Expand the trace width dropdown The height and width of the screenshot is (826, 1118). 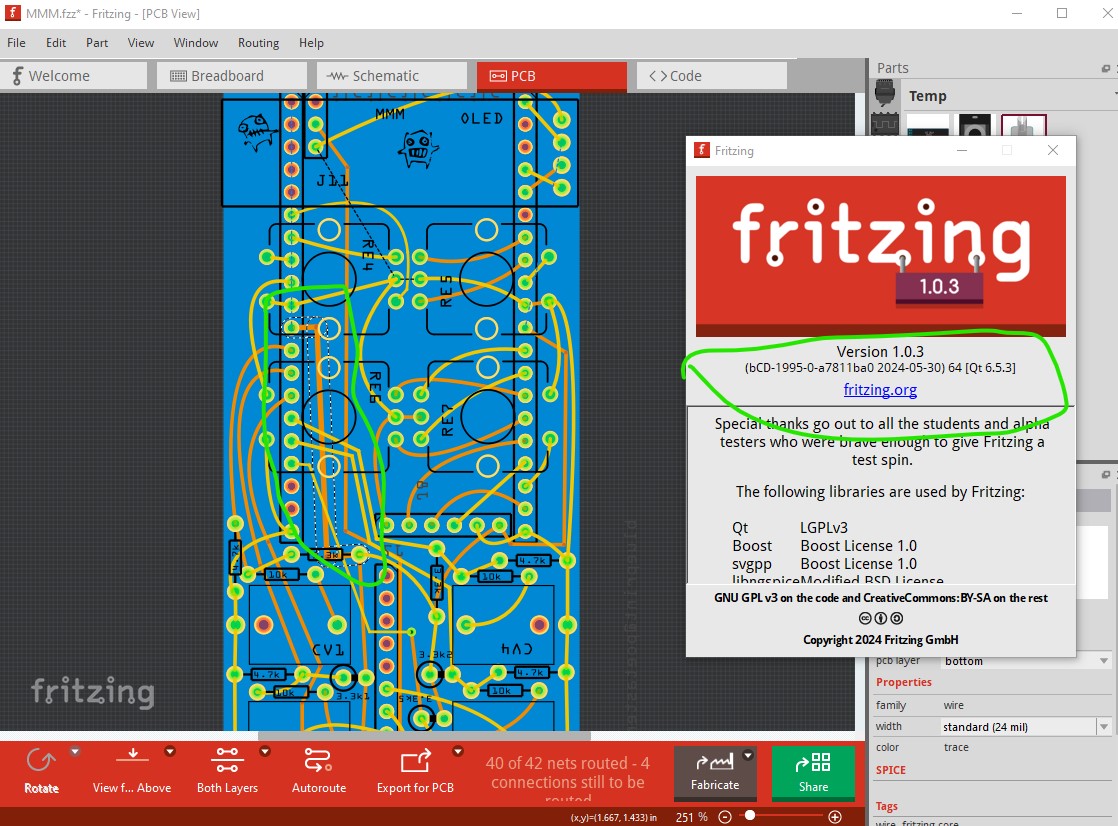click(1103, 727)
